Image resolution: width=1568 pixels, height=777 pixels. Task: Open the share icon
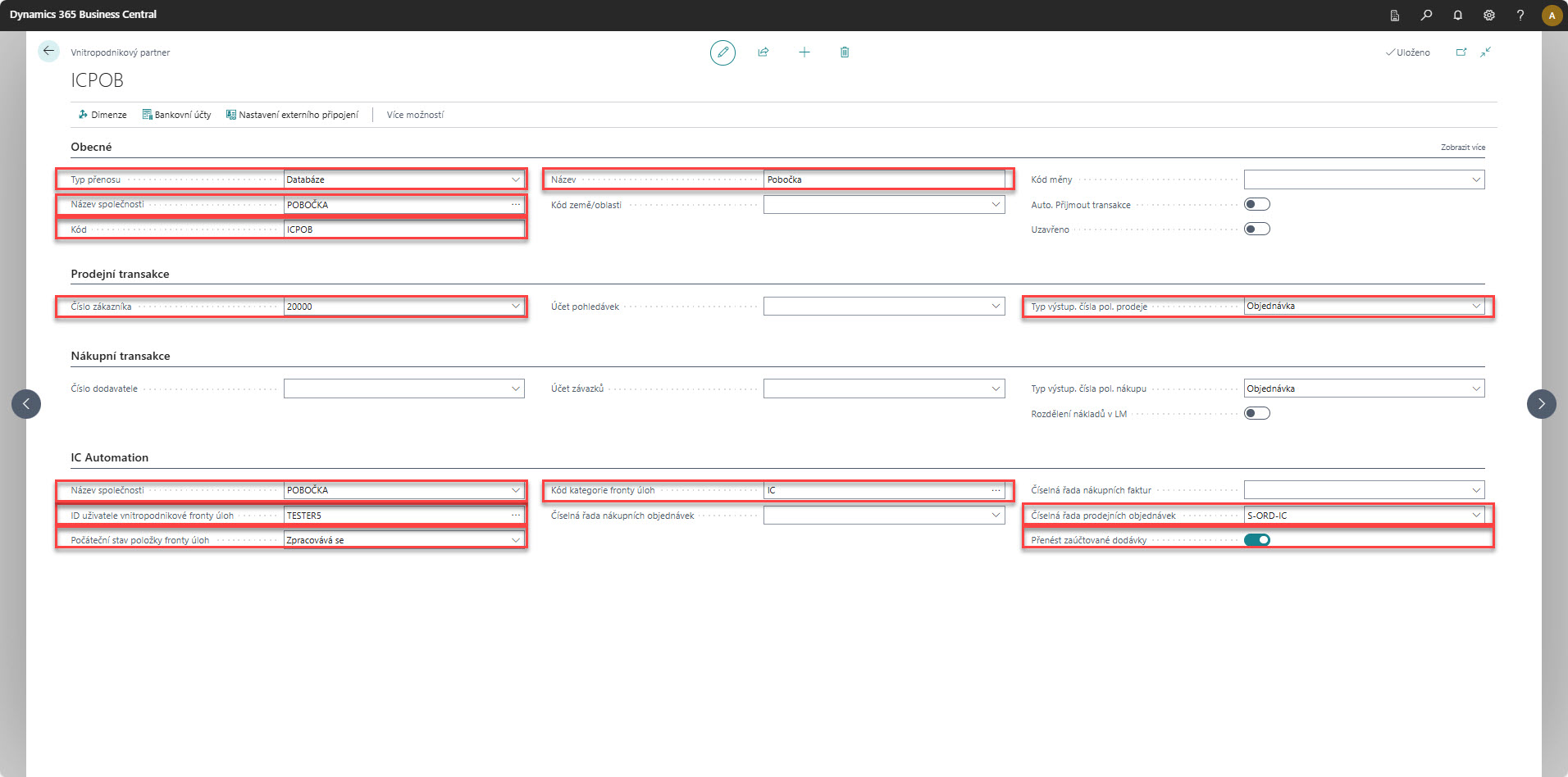[x=763, y=52]
